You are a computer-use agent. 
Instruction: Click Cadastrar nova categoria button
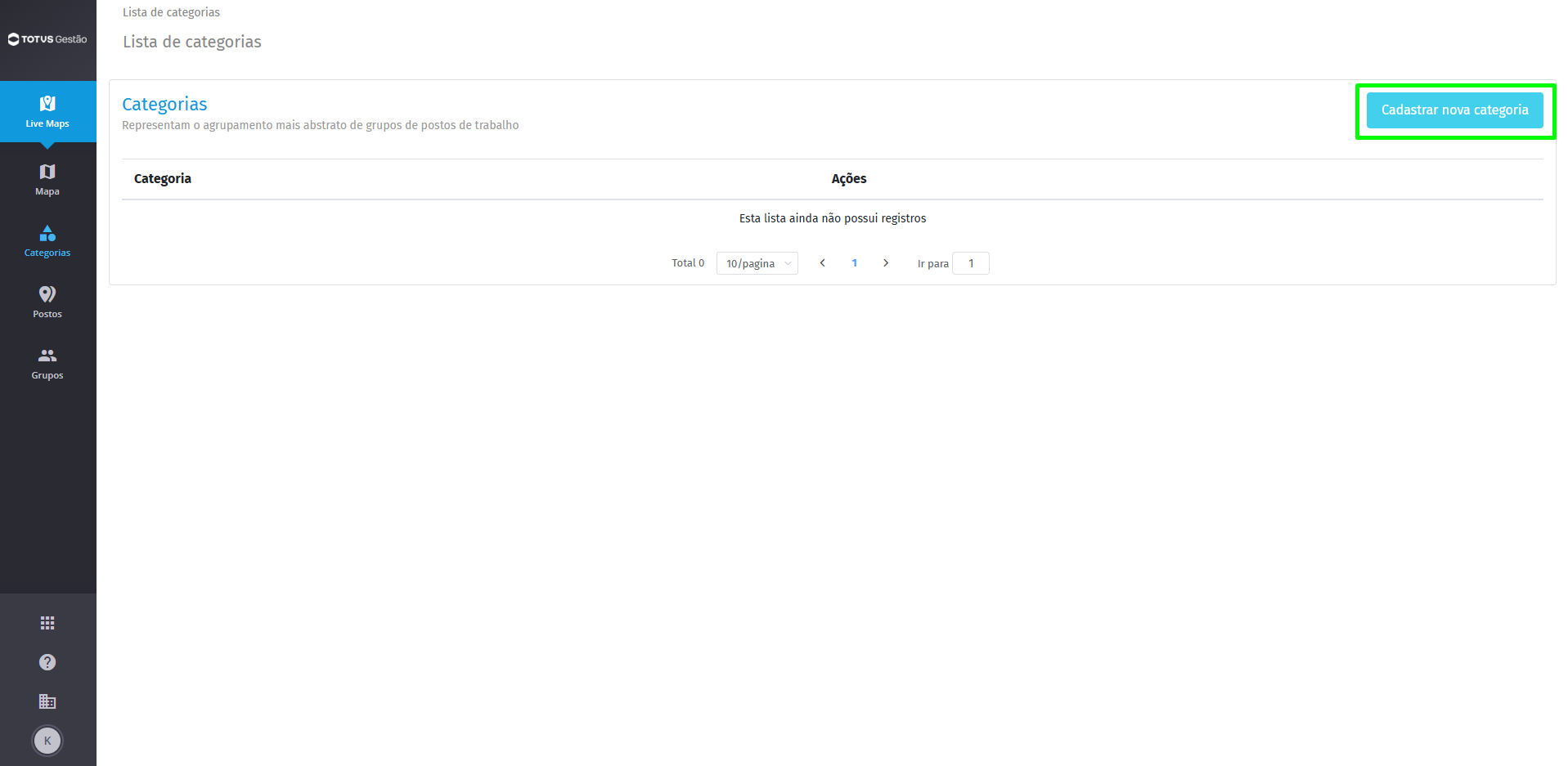click(1454, 110)
